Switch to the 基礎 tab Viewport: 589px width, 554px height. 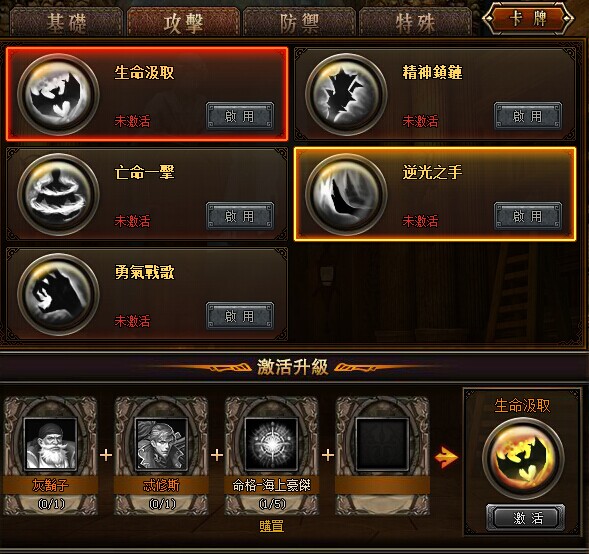[x=66, y=23]
